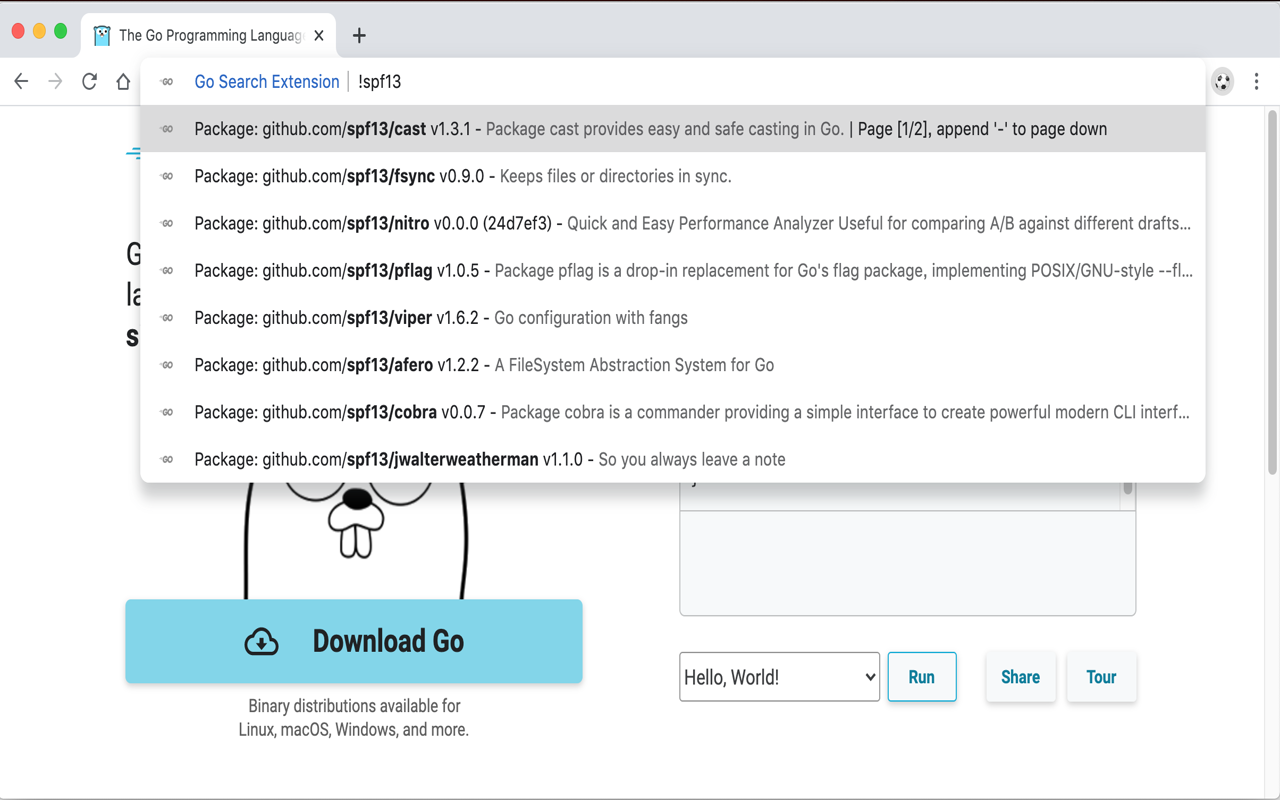Viewport: 1280px width, 800px height.
Task: Click the browser back arrow
Action: pyautogui.click(x=21, y=82)
